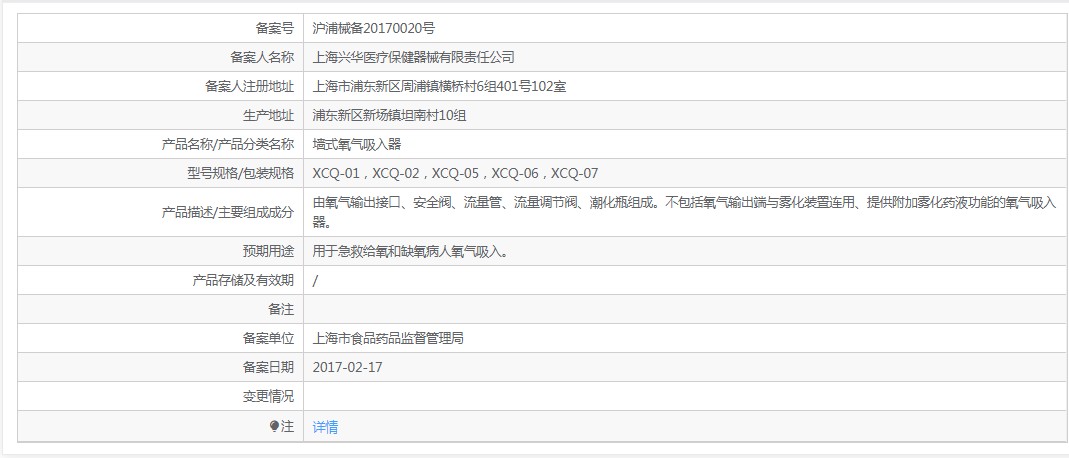
Task: Click the 产品描述/主要组成成分 label
Action: tap(228, 212)
